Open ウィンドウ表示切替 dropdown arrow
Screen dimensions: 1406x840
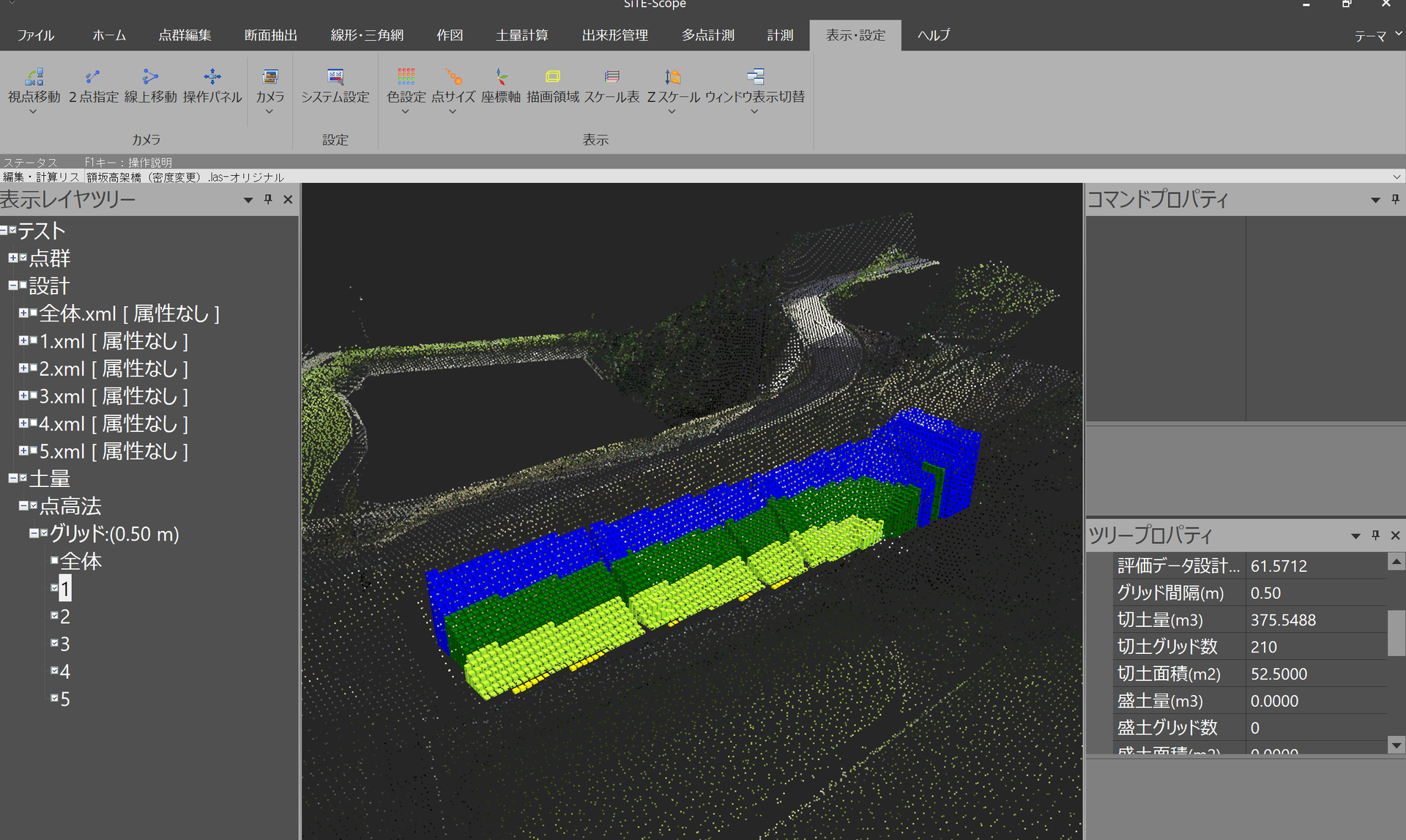pyautogui.click(x=754, y=112)
